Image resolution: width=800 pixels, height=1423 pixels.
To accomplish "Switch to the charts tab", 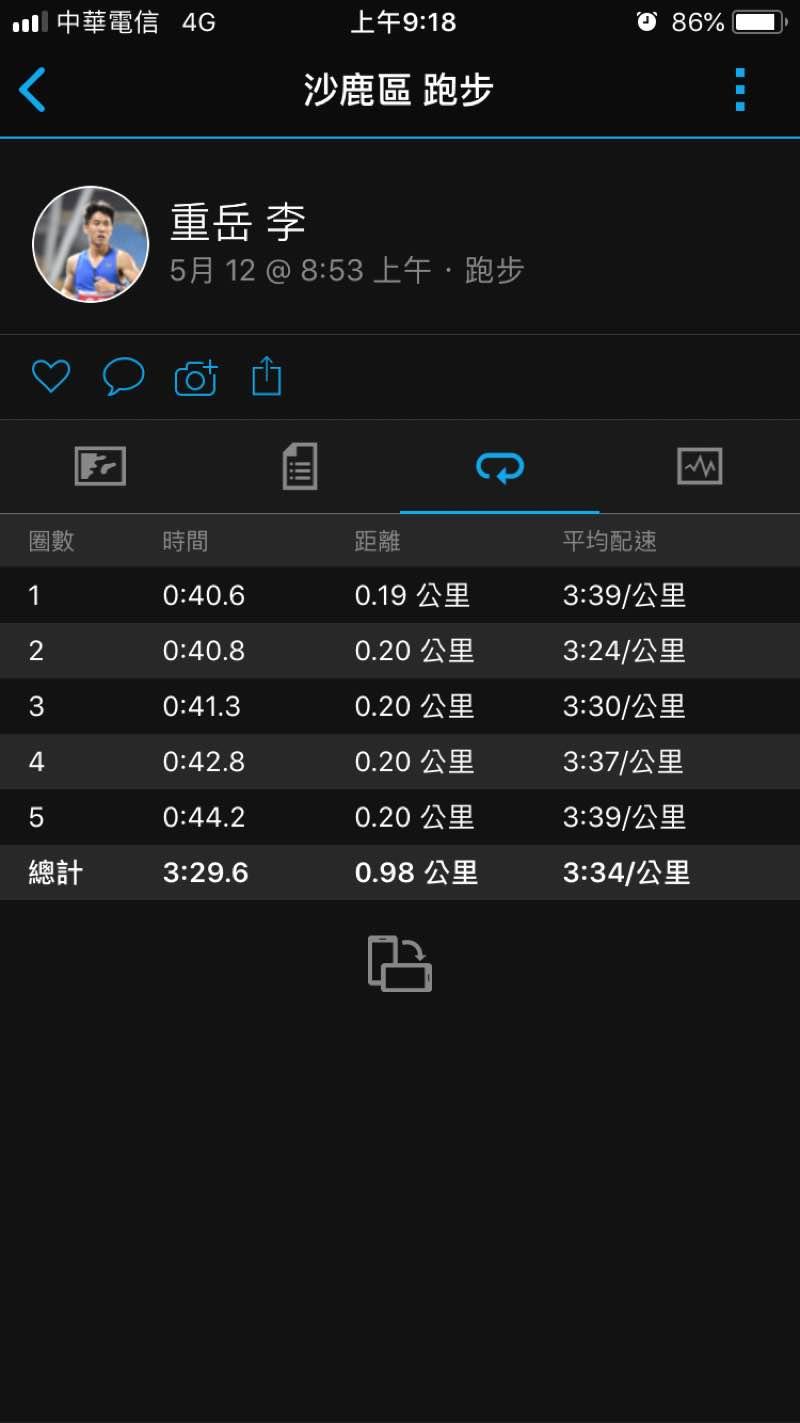I will (x=699, y=466).
